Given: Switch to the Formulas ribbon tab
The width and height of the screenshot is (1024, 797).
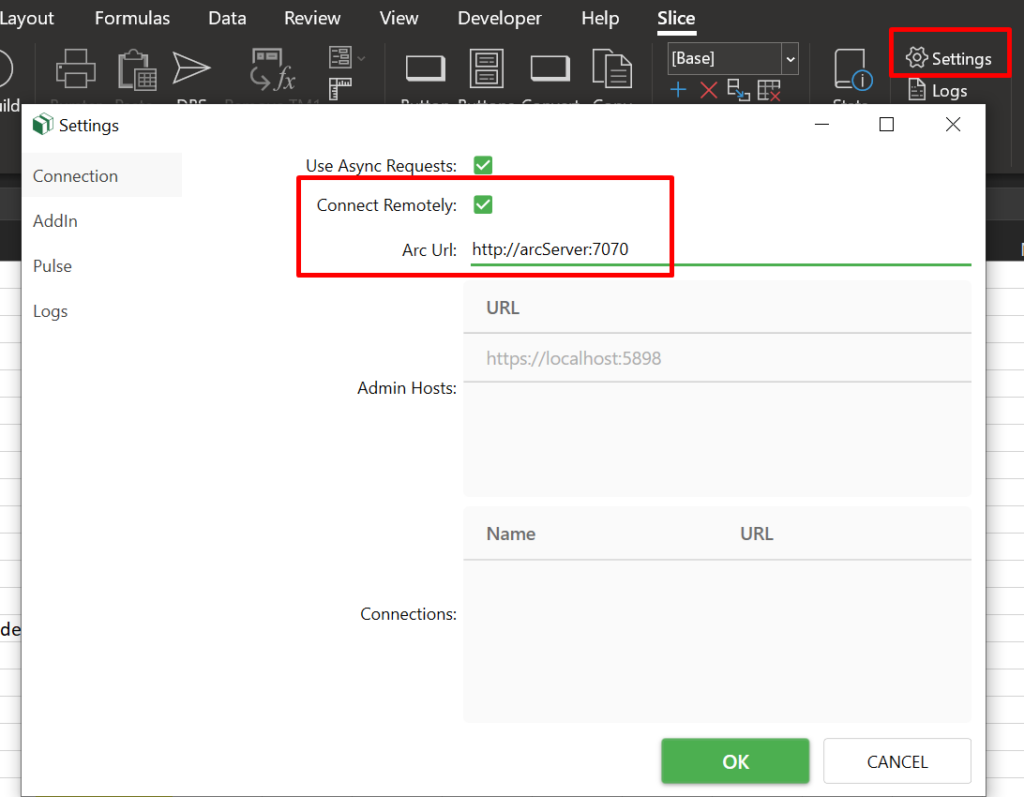Looking at the screenshot, I should pos(132,18).
